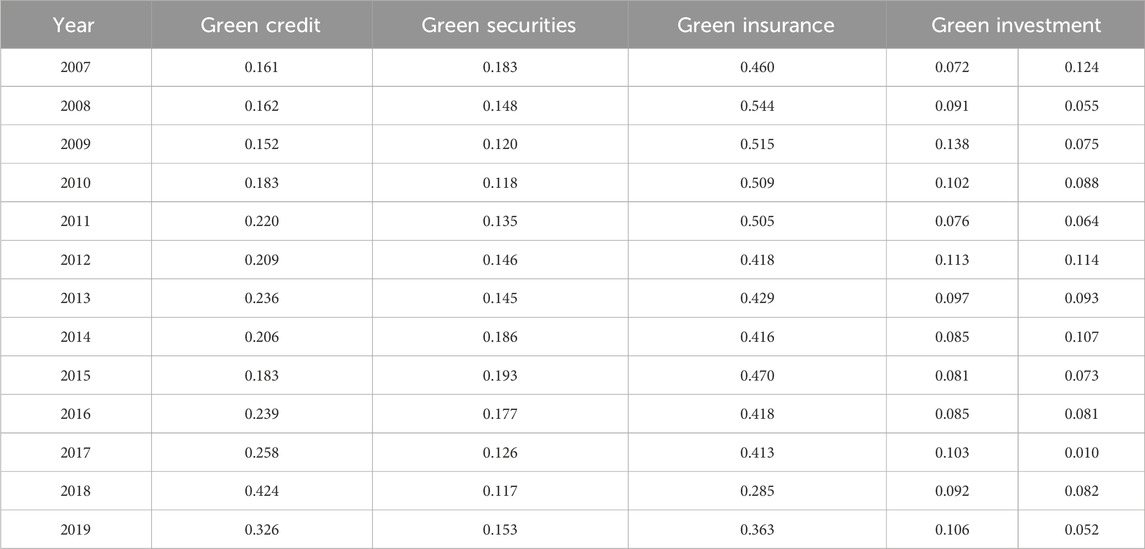This screenshot has width=1145, height=549.
Task: Click the 2013 year cell
Action: coord(75,299)
